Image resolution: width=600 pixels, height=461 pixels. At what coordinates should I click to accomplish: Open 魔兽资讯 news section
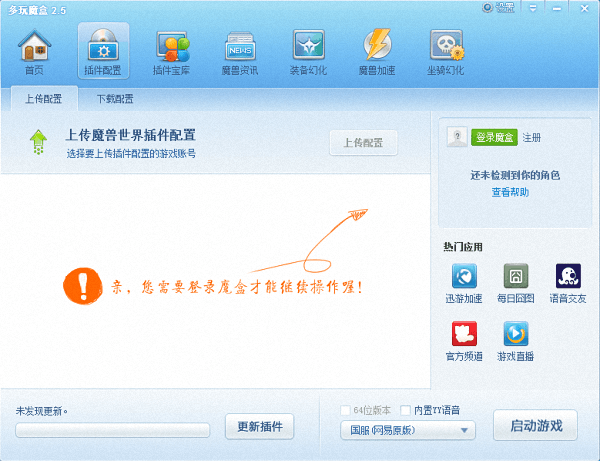[239, 50]
